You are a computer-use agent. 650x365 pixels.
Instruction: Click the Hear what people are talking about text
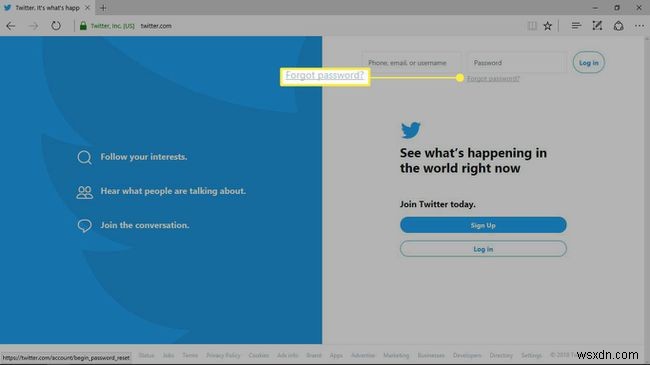coord(173,191)
